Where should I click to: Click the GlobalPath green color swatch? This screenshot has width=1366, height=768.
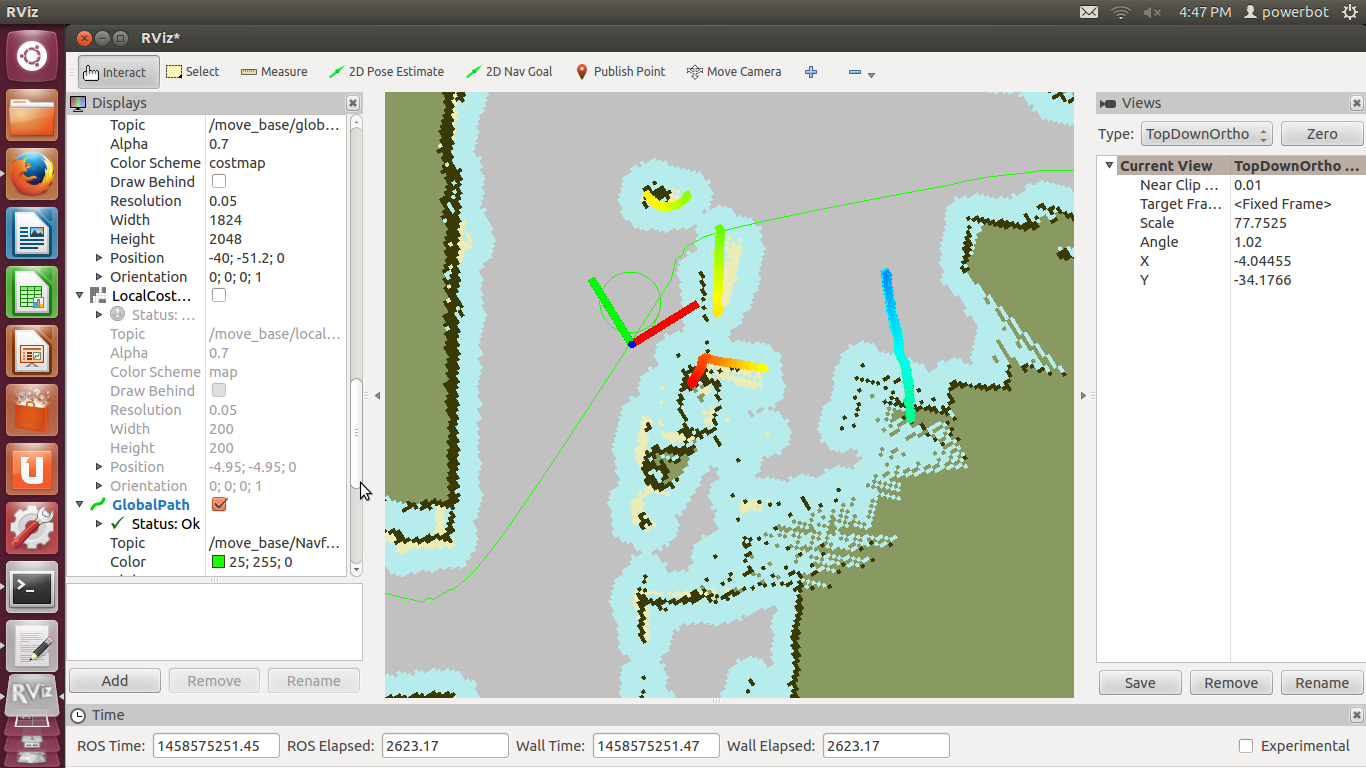[x=218, y=562]
